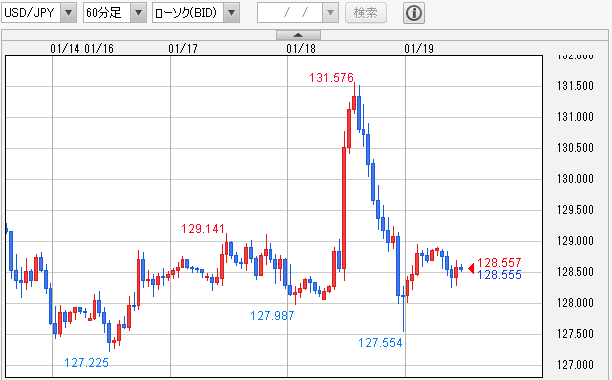Open the 60分足 timeframe dropdown arrow
This screenshot has height=380, width=612.
[138, 13]
